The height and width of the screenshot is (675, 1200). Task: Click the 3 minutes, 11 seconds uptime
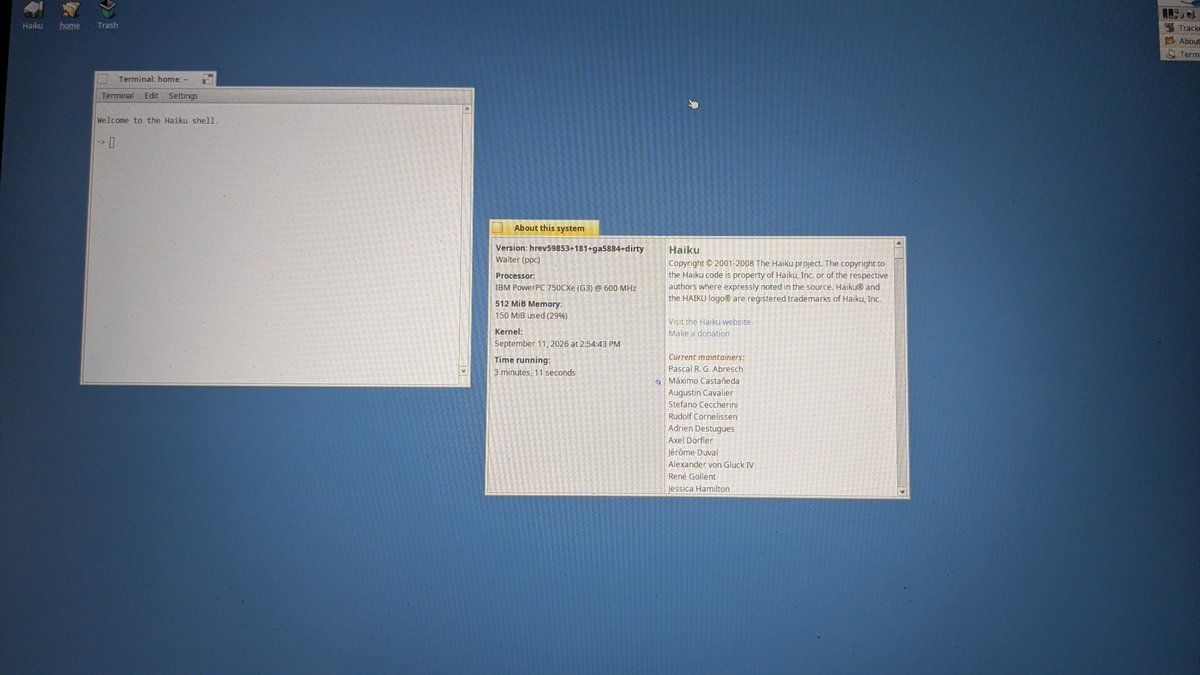[x=535, y=372]
